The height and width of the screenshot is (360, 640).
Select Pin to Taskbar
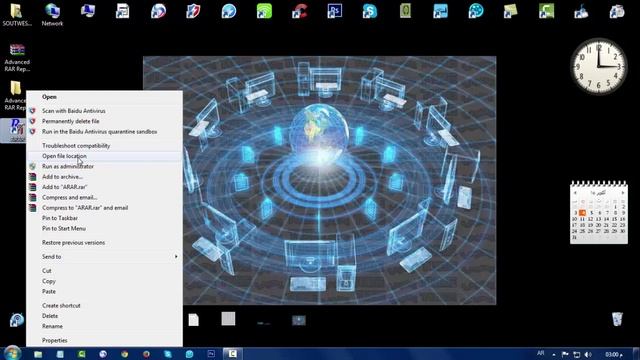click(104, 218)
